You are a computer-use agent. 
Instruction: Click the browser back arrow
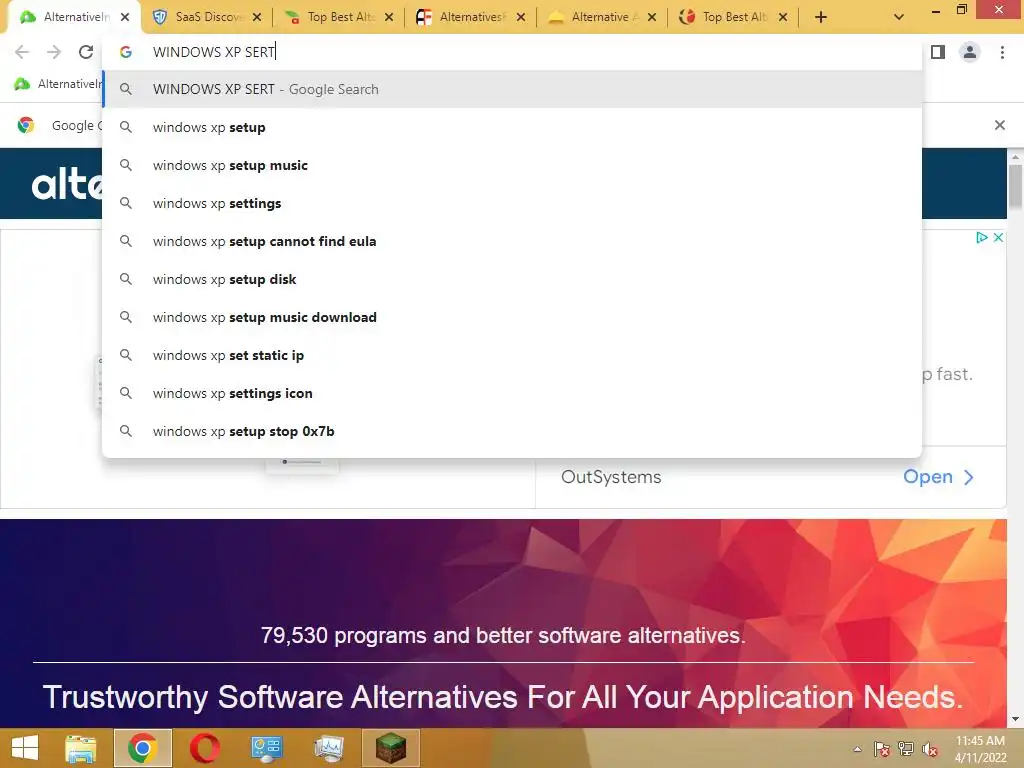coord(22,52)
